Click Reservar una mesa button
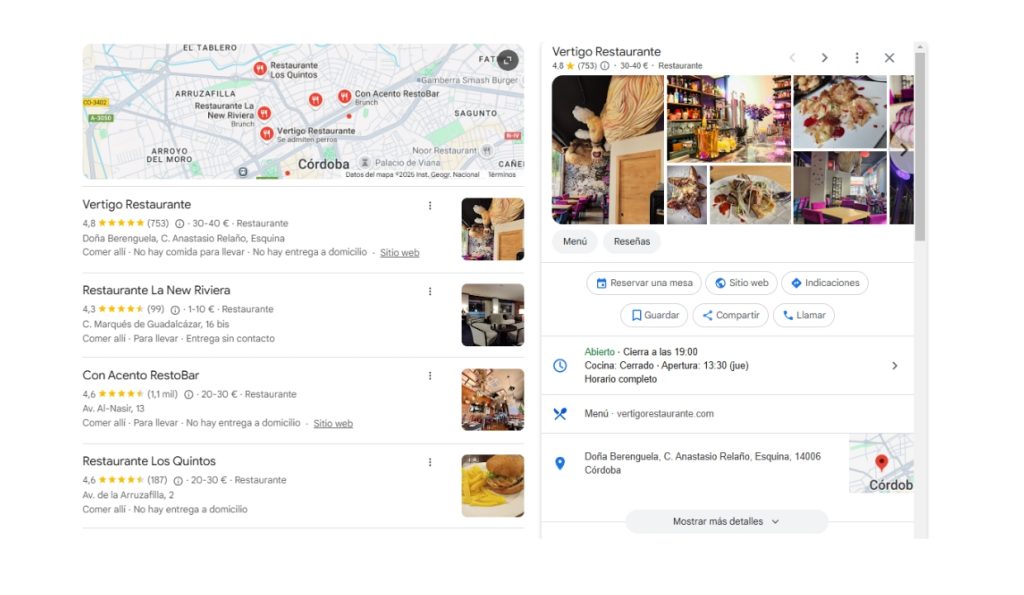The height and width of the screenshot is (595, 1024). tap(644, 283)
